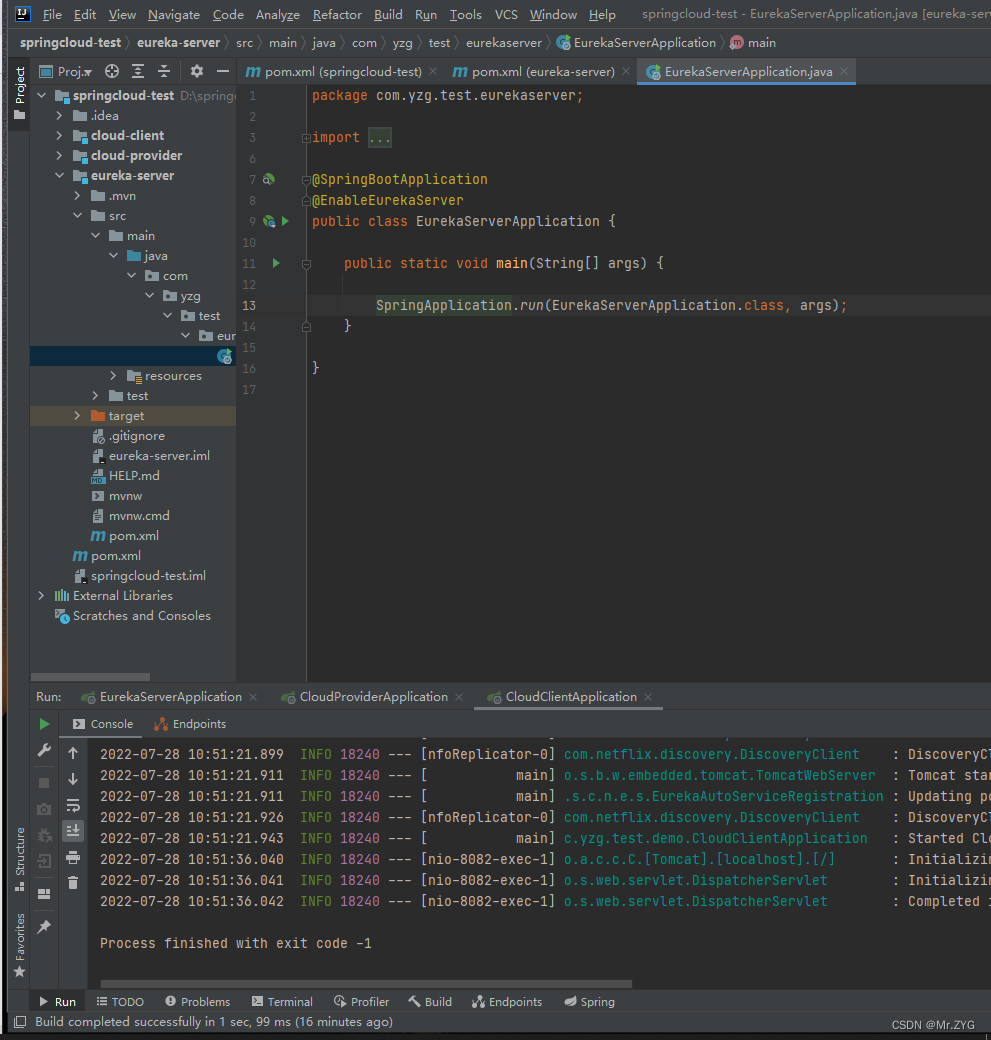Select opened file with the locate target icon
The height and width of the screenshot is (1040, 991).
click(112, 71)
